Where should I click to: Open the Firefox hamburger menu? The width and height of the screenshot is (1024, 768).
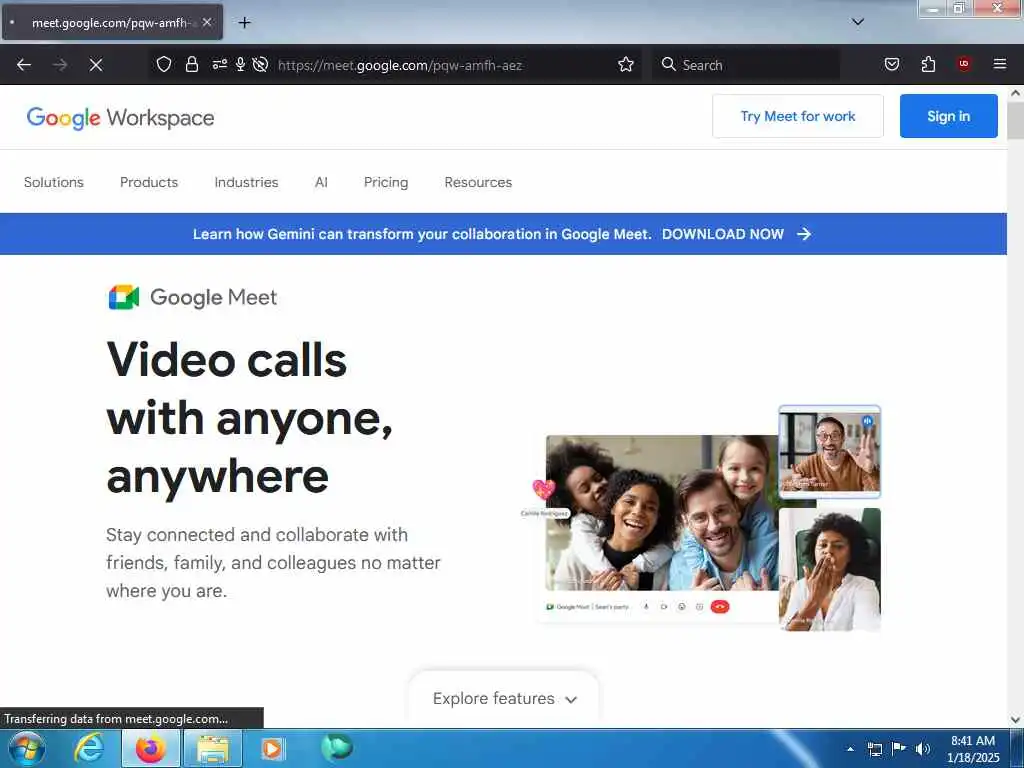coord(999,64)
